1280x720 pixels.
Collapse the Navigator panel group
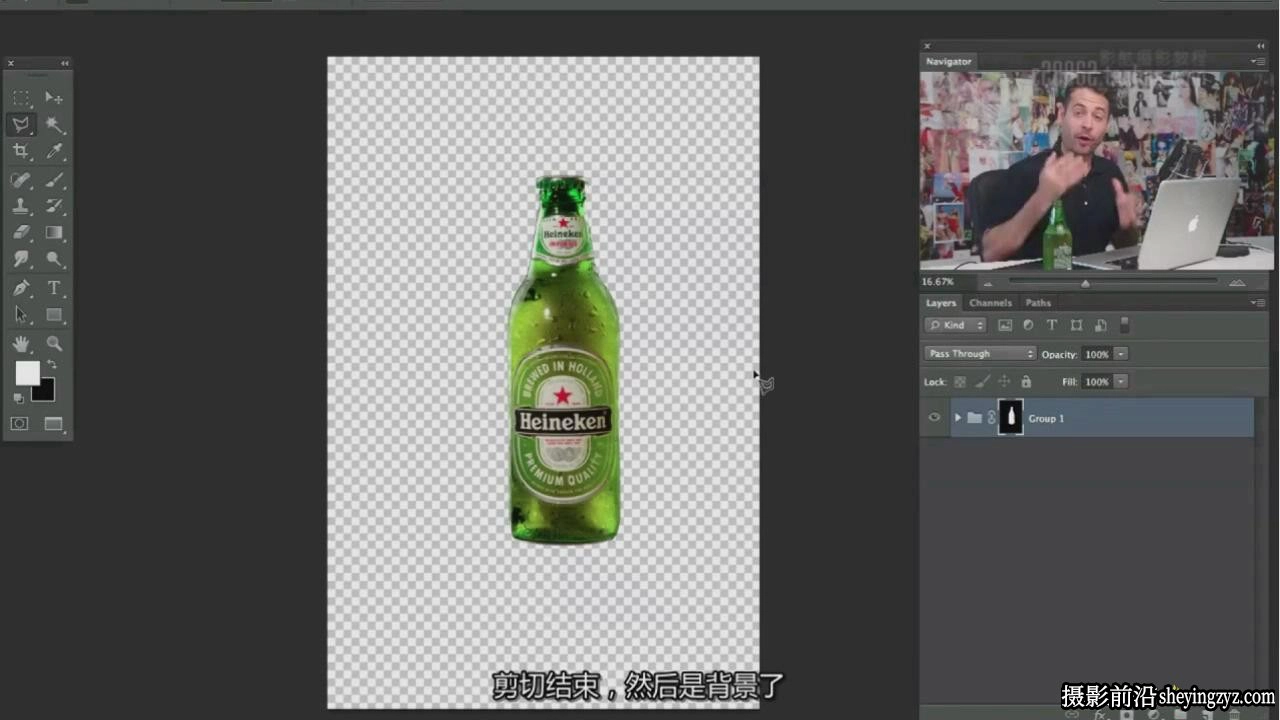[1260, 46]
